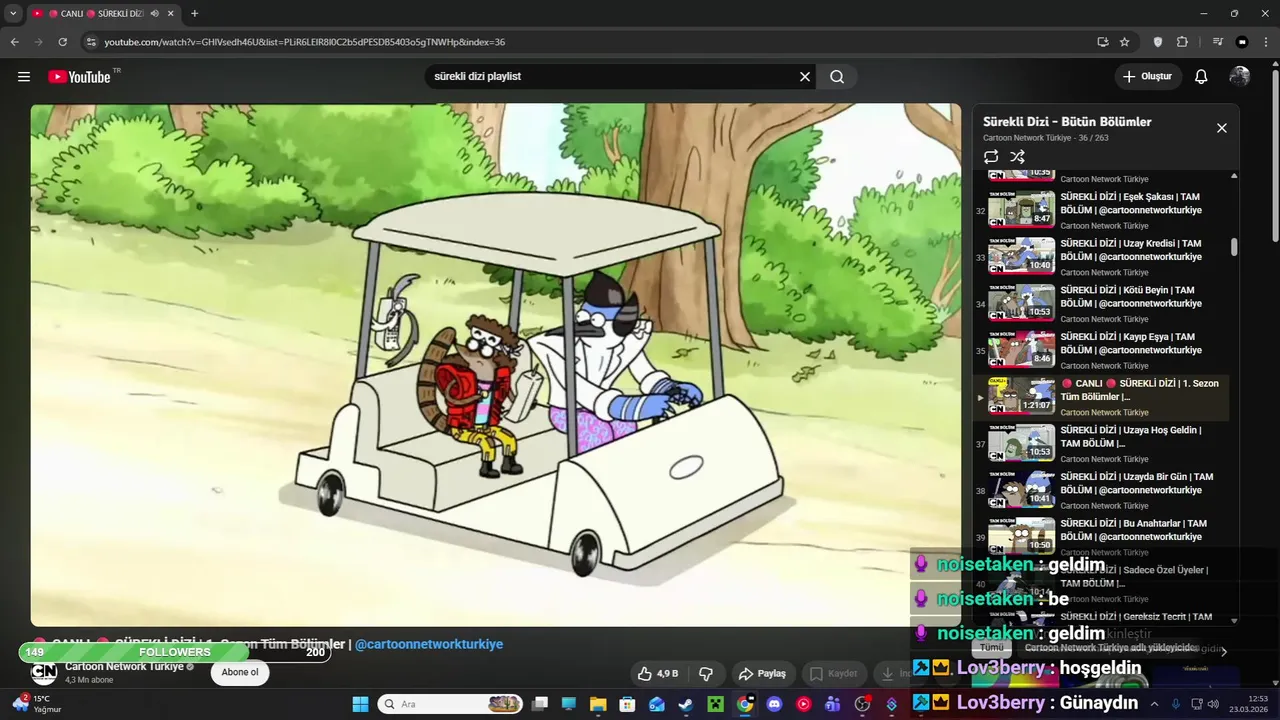The image size is (1280, 720).
Task: Click the Oluştur create button
Action: click(x=1148, y=77)
